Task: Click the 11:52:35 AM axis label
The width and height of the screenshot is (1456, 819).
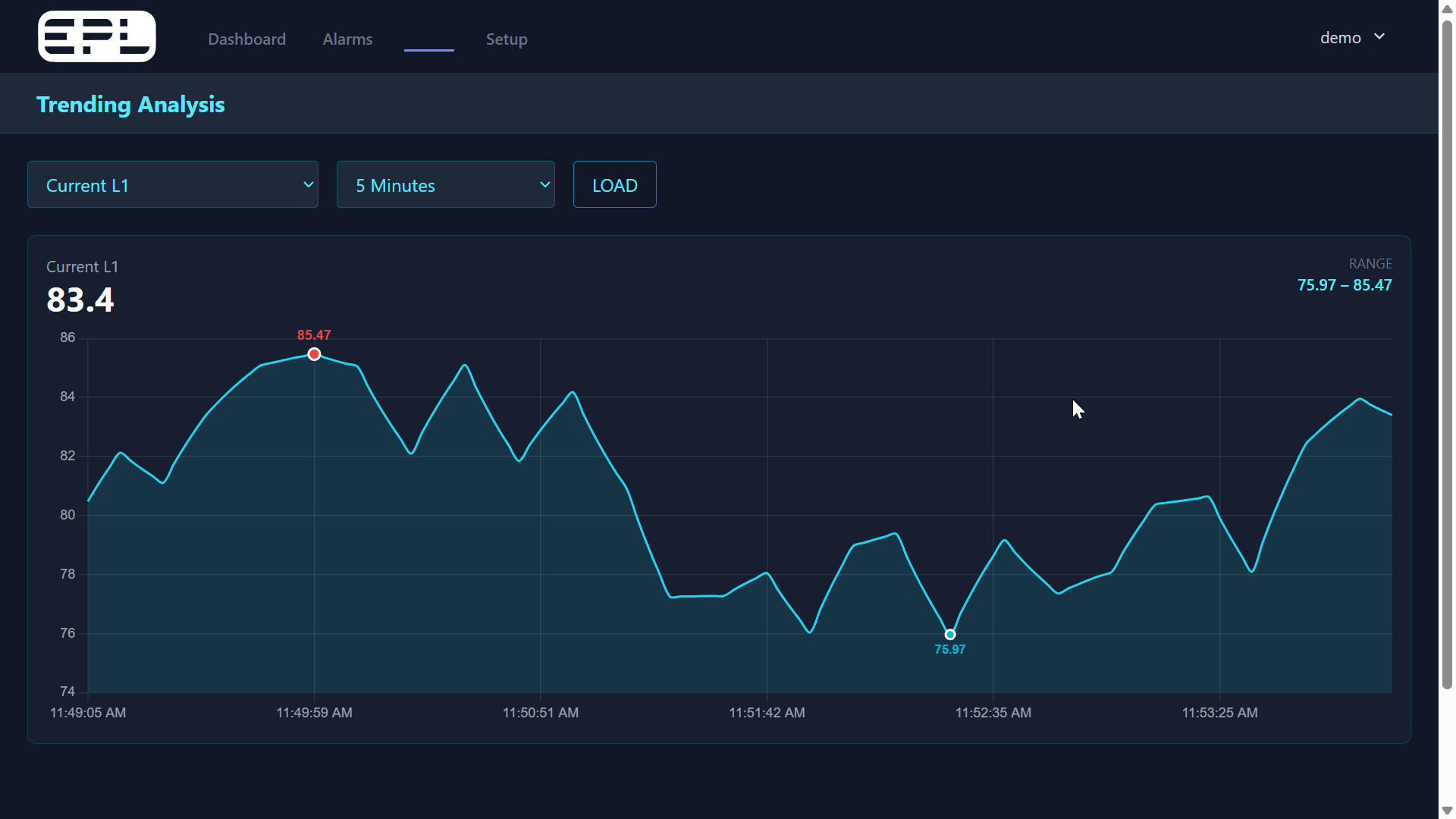Action: point(993,713)
